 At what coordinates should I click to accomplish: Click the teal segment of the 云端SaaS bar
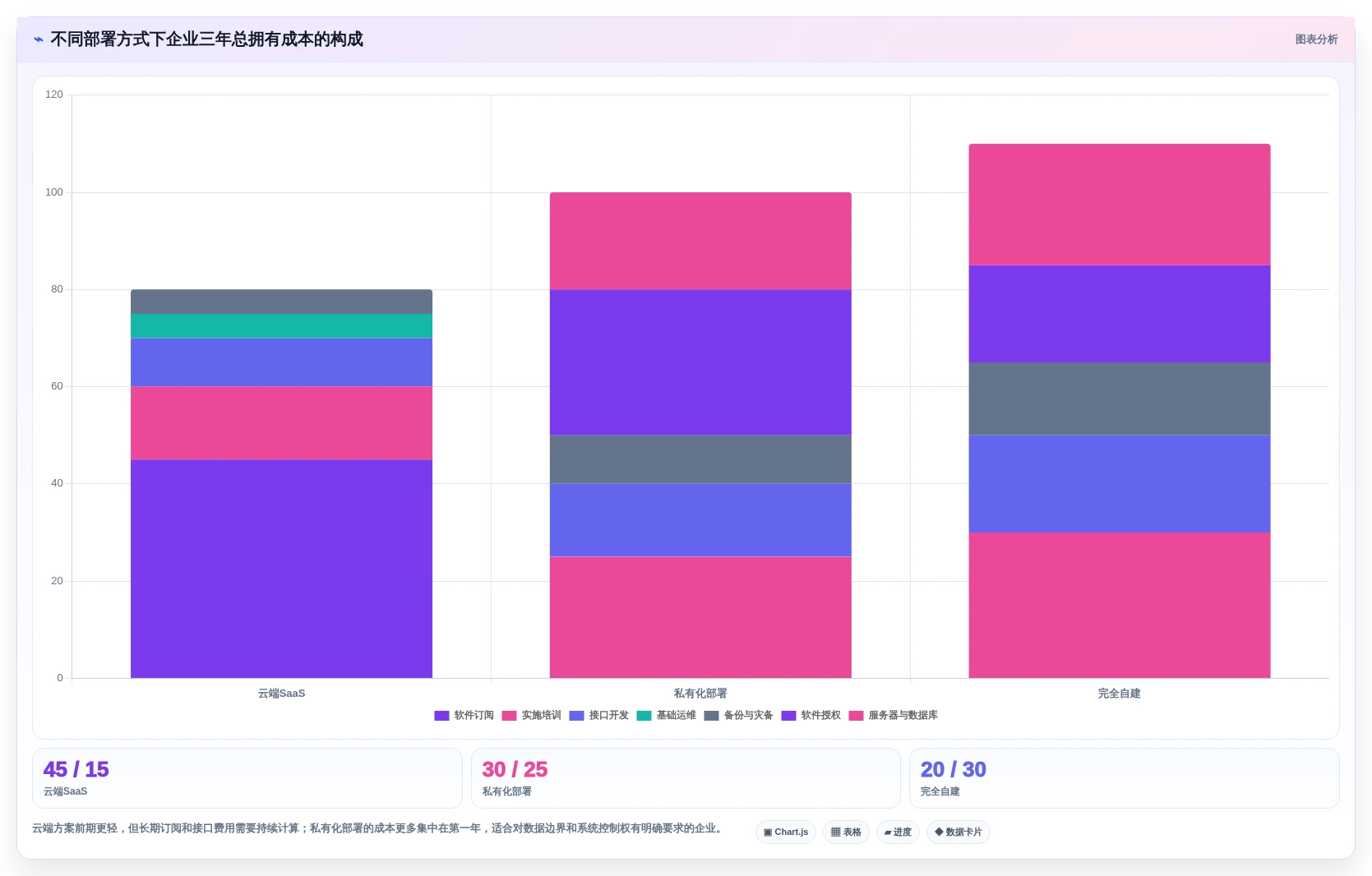point(281,326)
